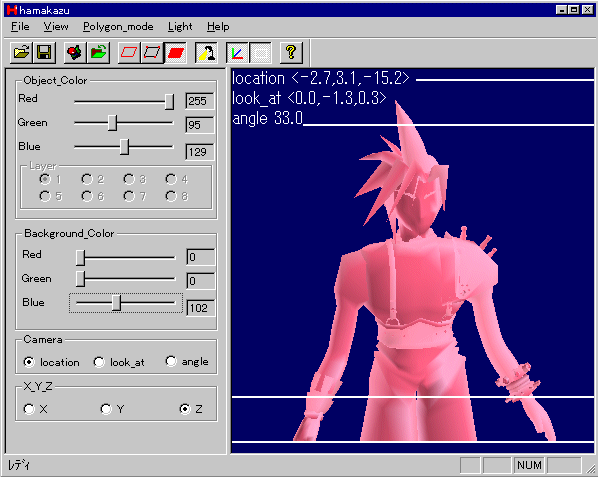Select the Y axis radio button
Viewport: 598px width, 477px height.
point(106,409)
